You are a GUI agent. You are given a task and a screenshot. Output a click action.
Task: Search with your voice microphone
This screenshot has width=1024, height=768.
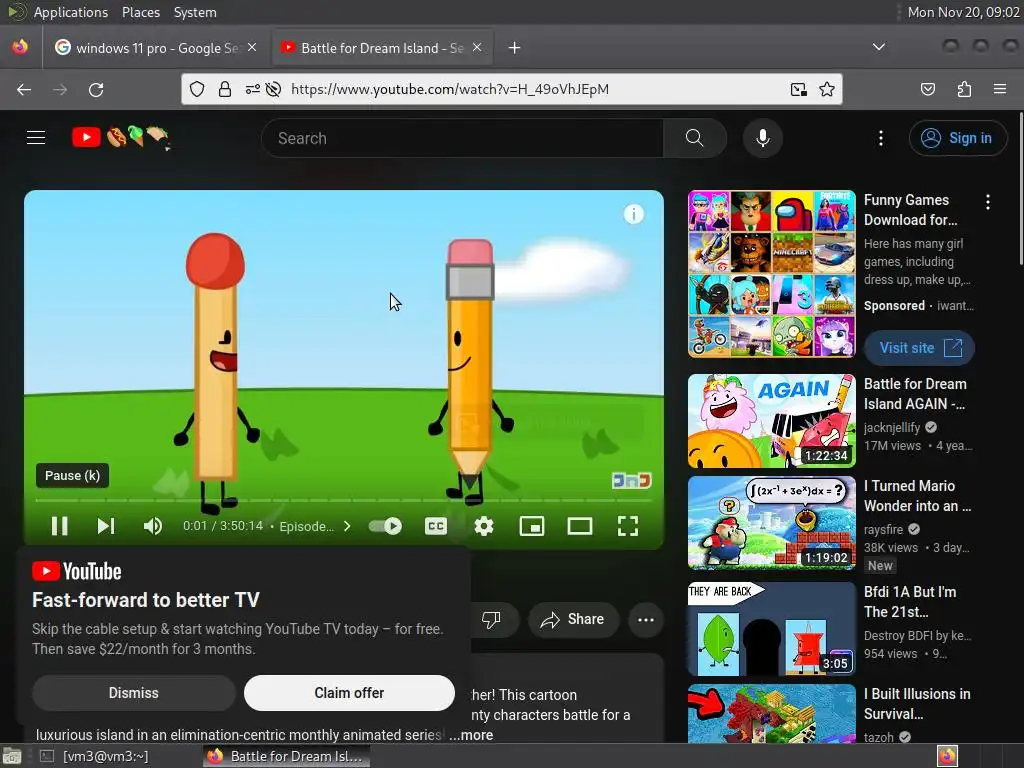tap(762, 138)
